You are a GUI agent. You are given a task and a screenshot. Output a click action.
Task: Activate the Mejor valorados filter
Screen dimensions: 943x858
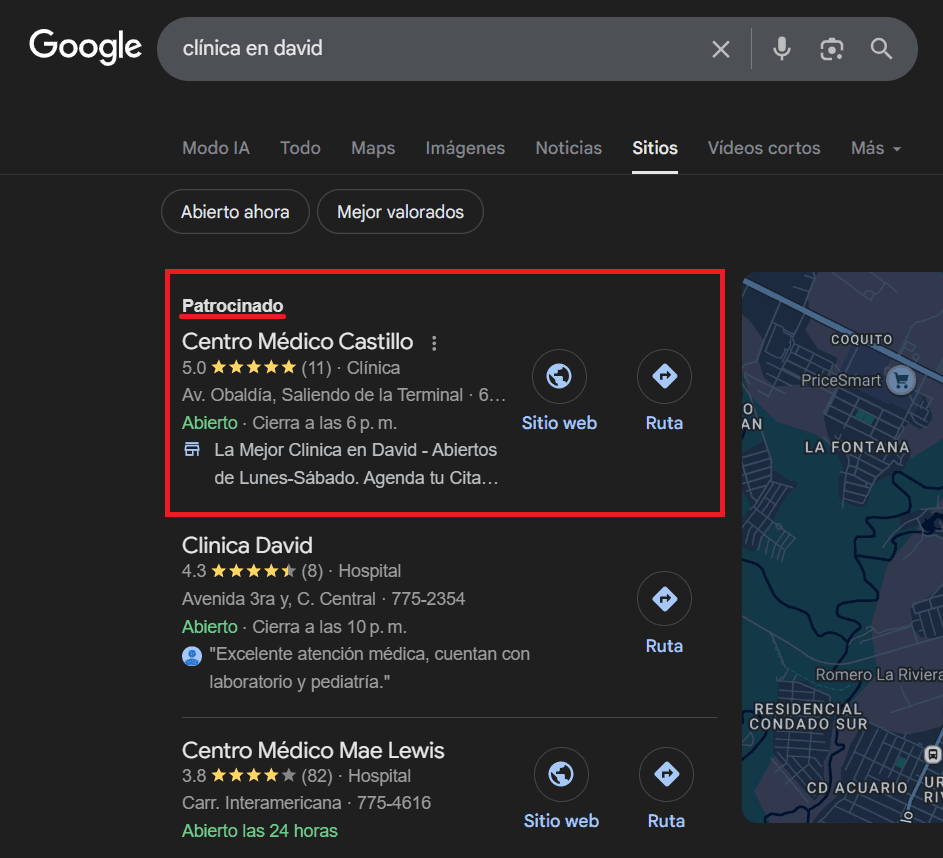pos(400,211)
